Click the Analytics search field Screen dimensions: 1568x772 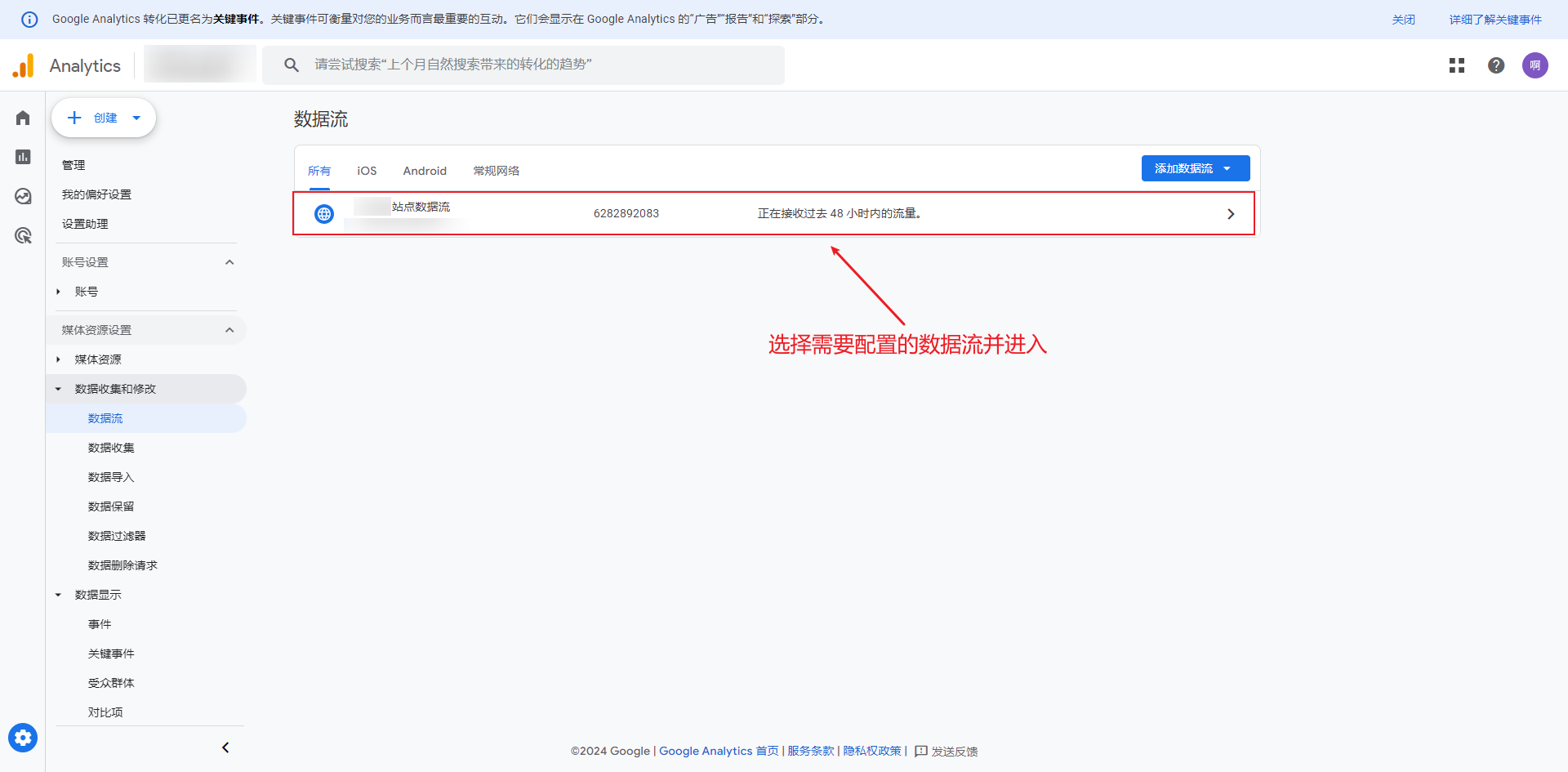523,65
